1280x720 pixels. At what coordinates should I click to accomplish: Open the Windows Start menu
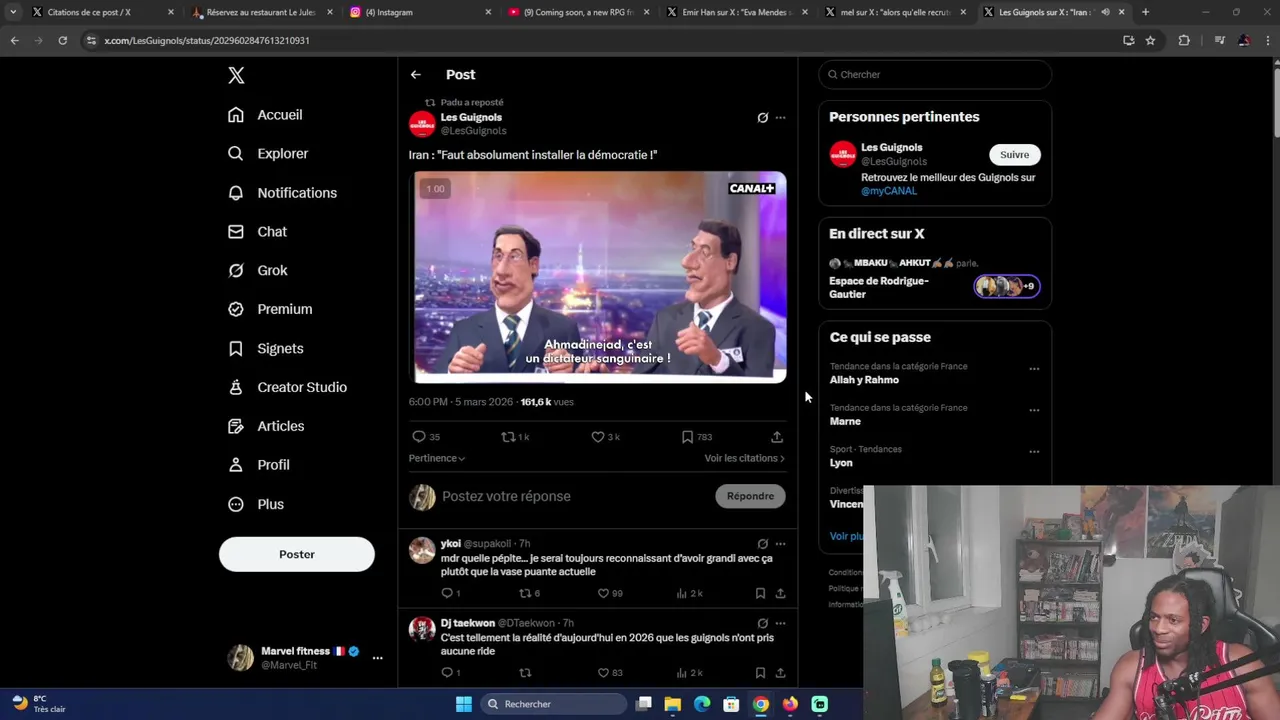(x=464, y=704)
